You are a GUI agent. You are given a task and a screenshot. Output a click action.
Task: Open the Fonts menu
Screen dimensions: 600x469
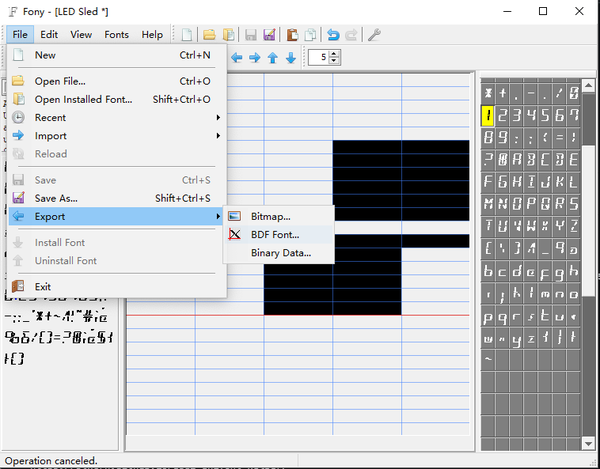point(116,34)
